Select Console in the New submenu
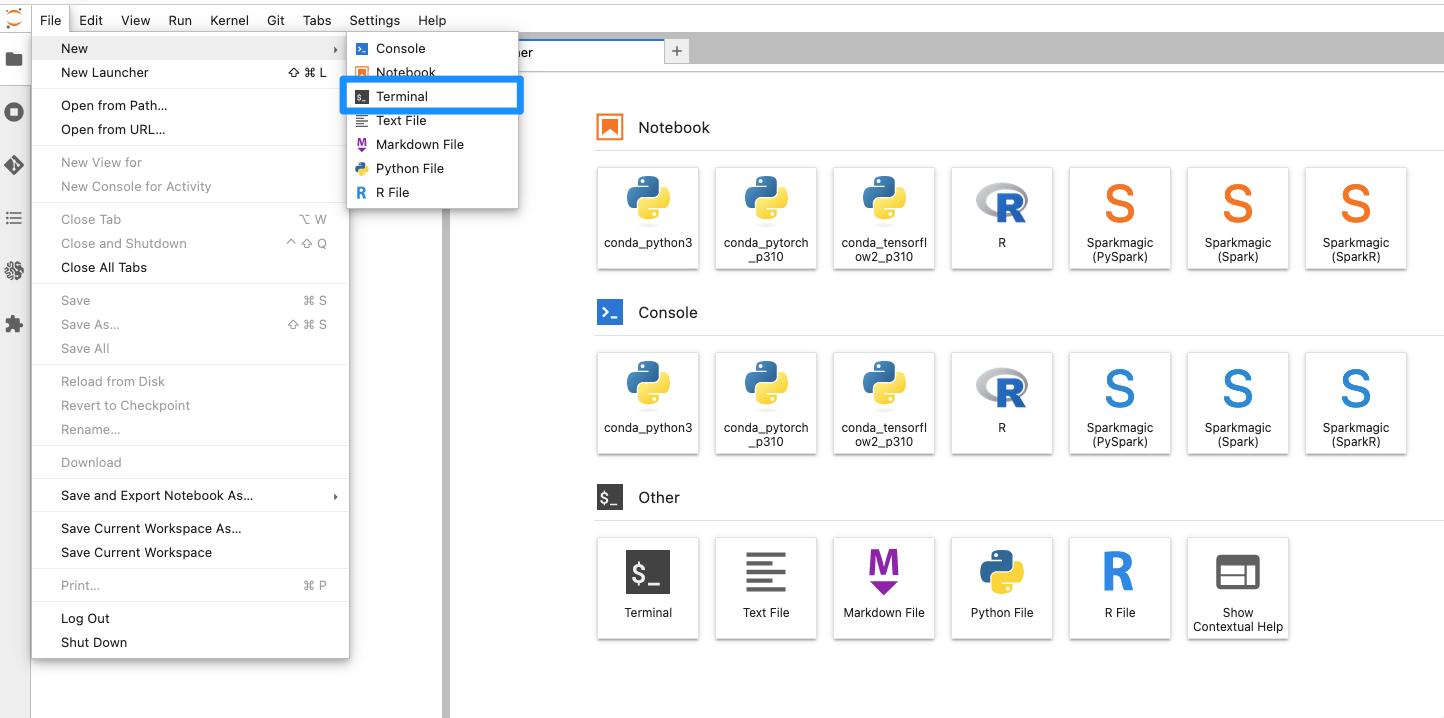 pyautogui.click(x=432, y=48)
